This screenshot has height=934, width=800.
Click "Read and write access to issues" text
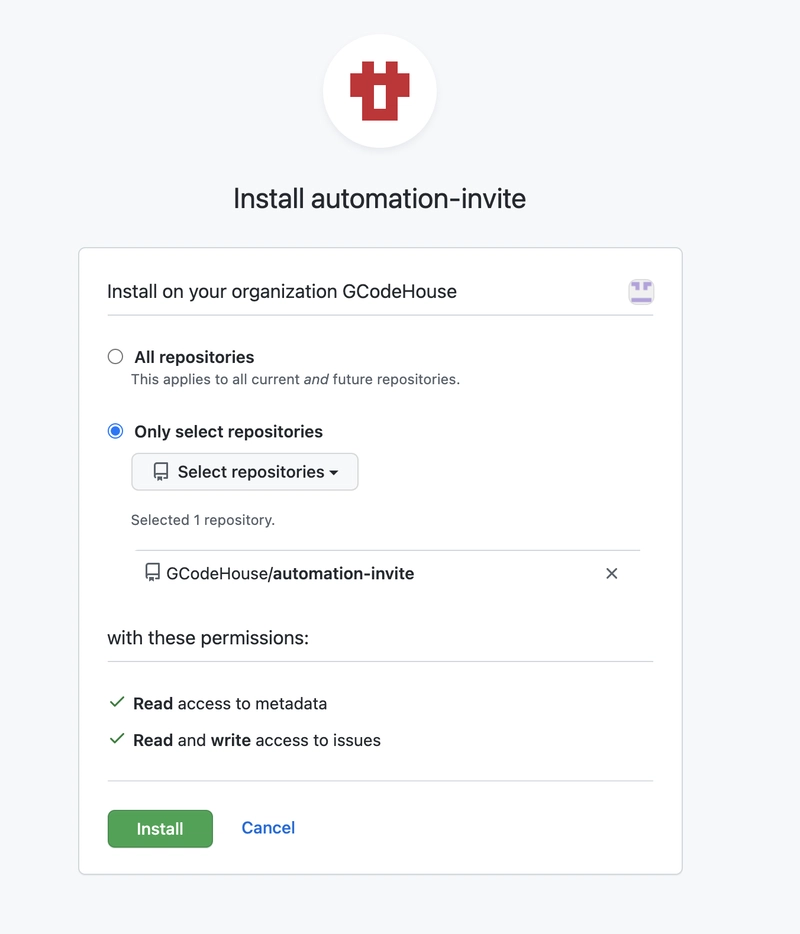(x=257, y=741)
